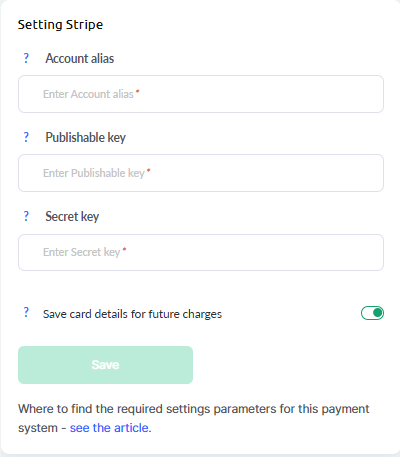
Task: Click the question mark next to Secret key
Action: click(x=26, y=216)
